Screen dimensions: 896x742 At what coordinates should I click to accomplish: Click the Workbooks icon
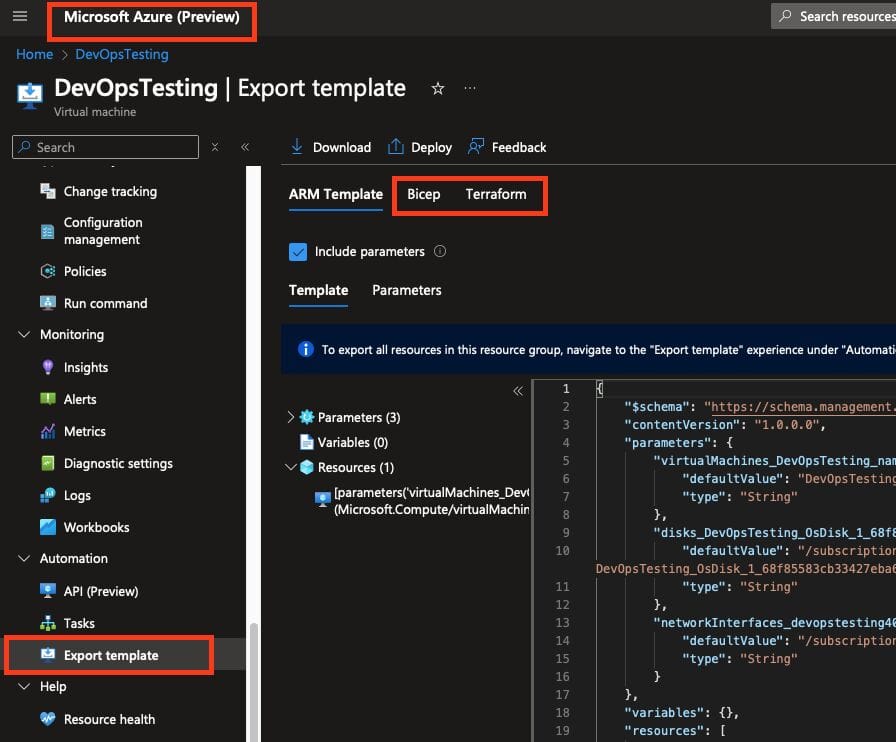48,526
